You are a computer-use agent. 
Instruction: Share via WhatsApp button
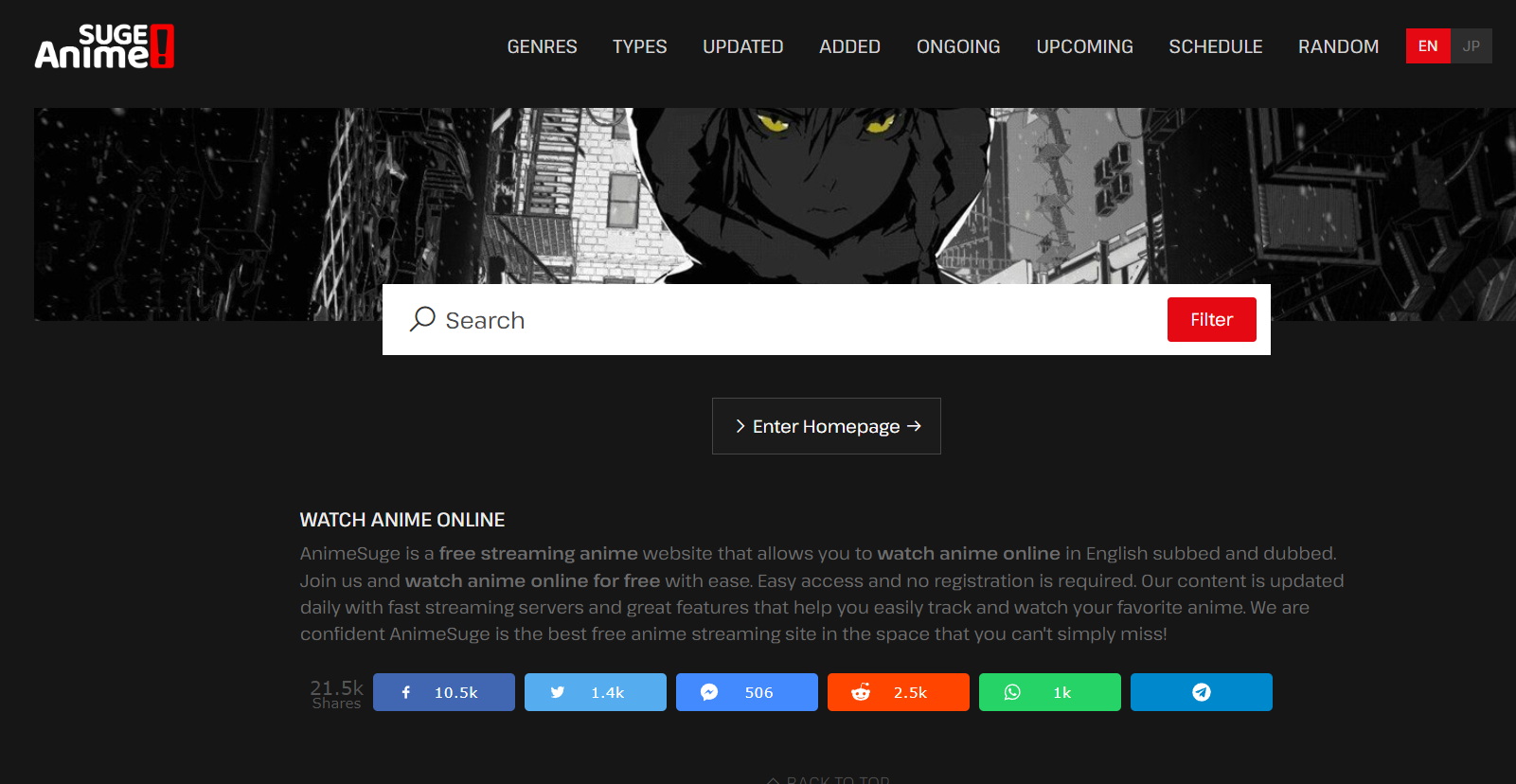pos(1049,692)
